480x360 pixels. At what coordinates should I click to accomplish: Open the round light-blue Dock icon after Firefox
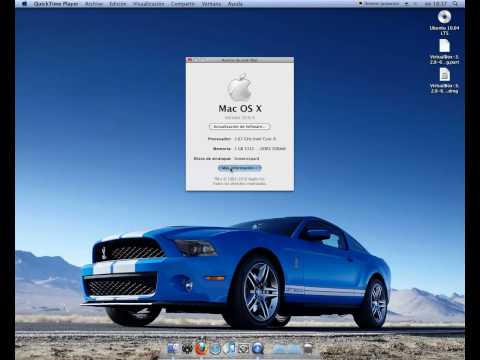click(x=216, y=348)
